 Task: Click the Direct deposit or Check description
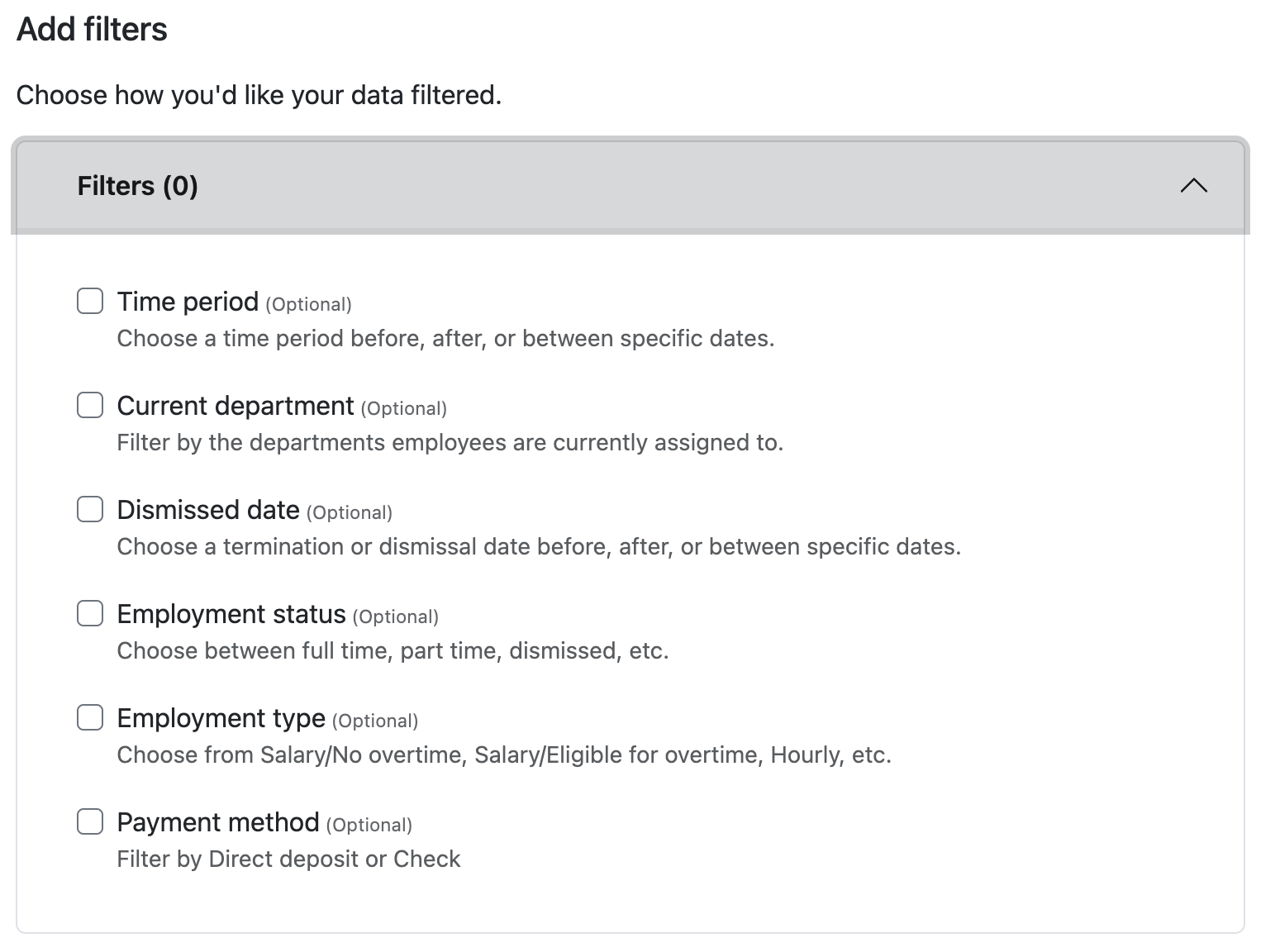(x=288, y=859)
